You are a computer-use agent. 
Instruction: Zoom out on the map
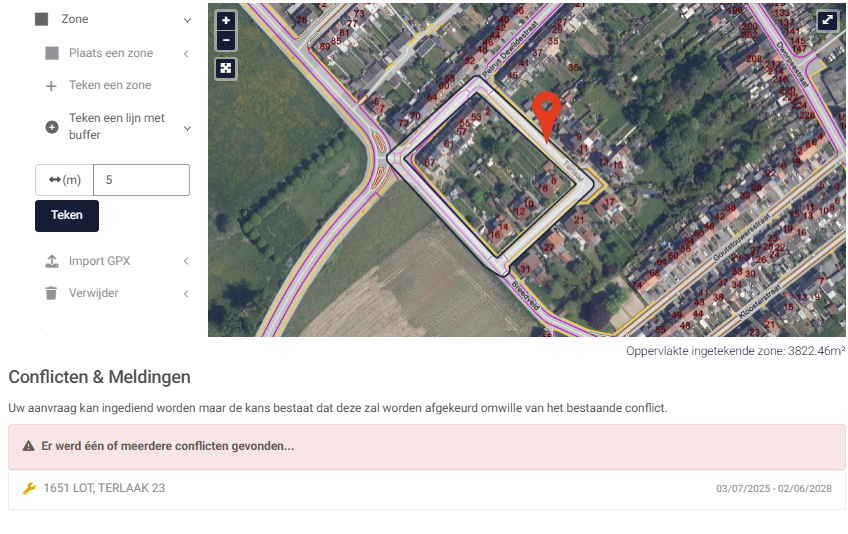pos(226,40)
